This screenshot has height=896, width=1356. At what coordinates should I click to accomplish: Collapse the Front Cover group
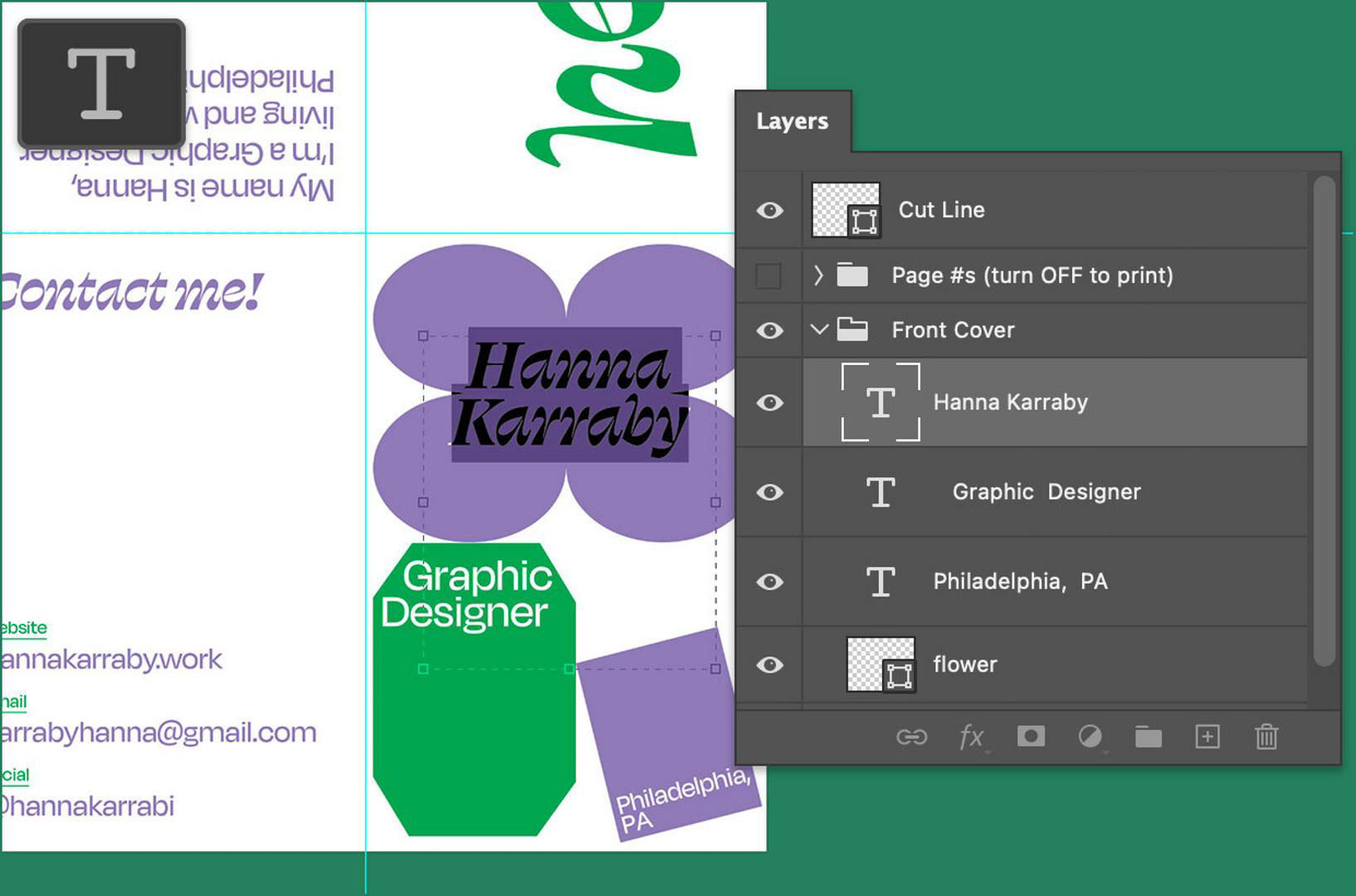tap(820, 329)
